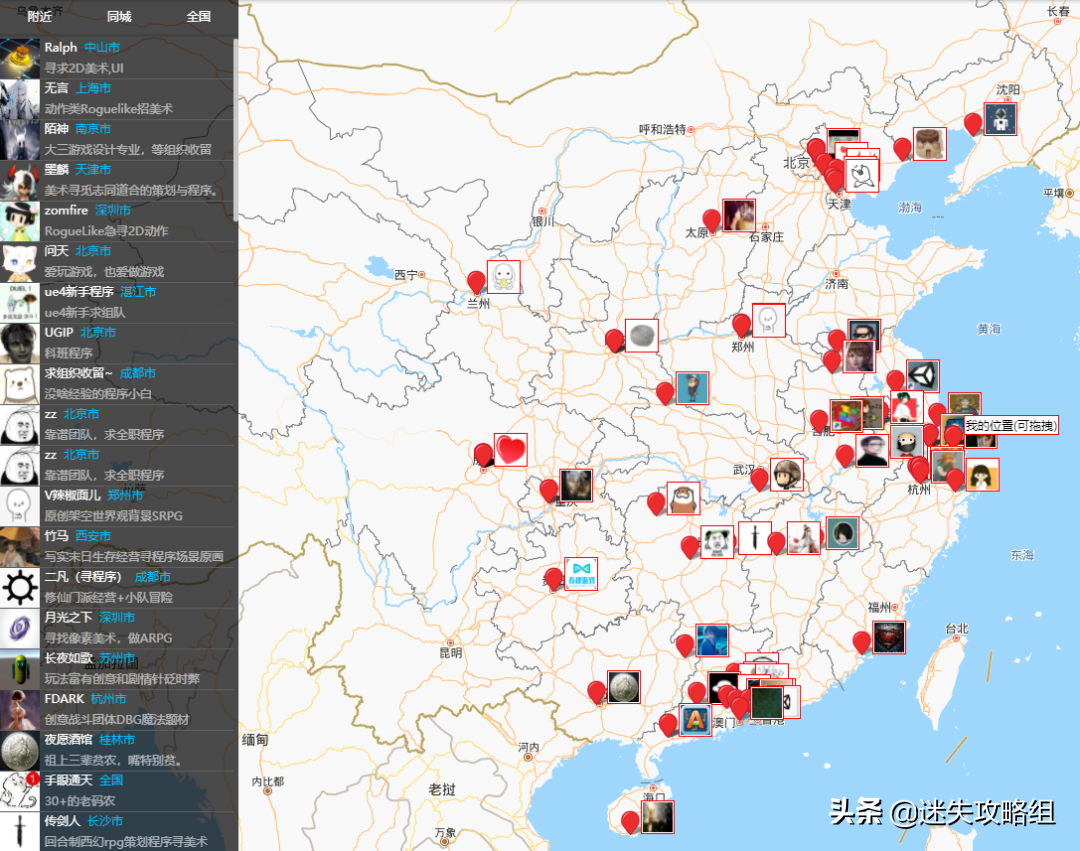The image size is (1080, 851).
Task: Click 深圳市 link next to zomfire
Action: pos(112,210)
